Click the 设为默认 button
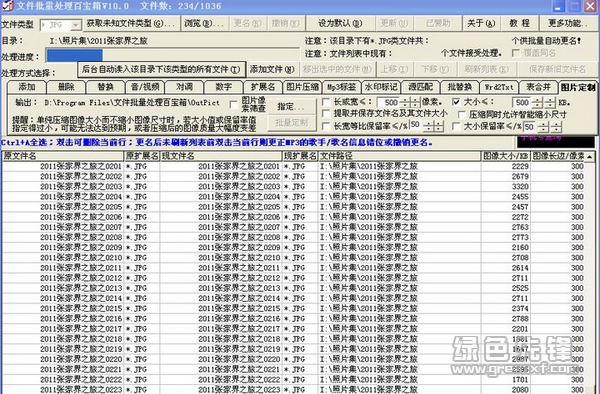600x394 pixels. 340,23
